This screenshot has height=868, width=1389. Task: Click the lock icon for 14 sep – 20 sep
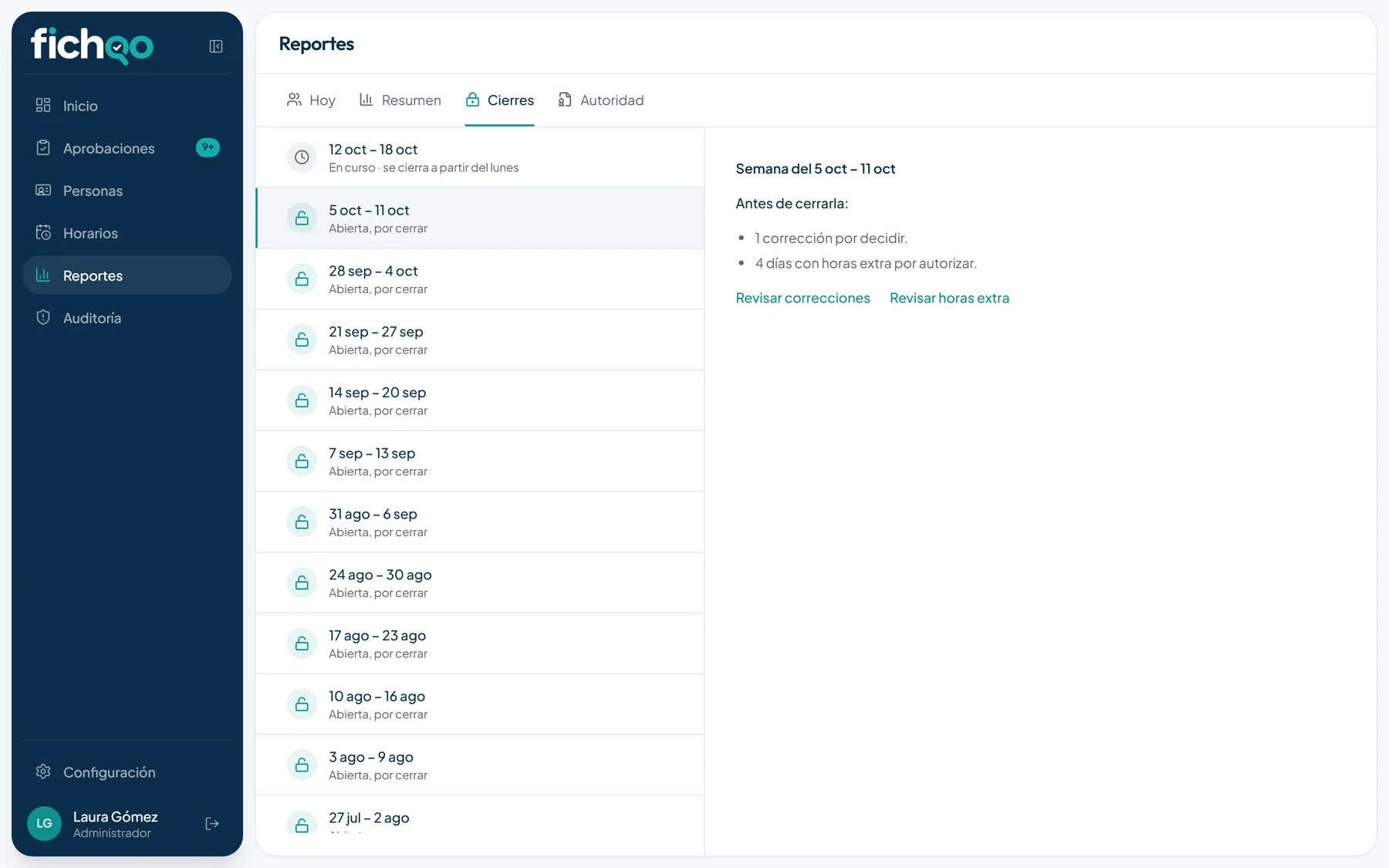click(x=302, y=400)
